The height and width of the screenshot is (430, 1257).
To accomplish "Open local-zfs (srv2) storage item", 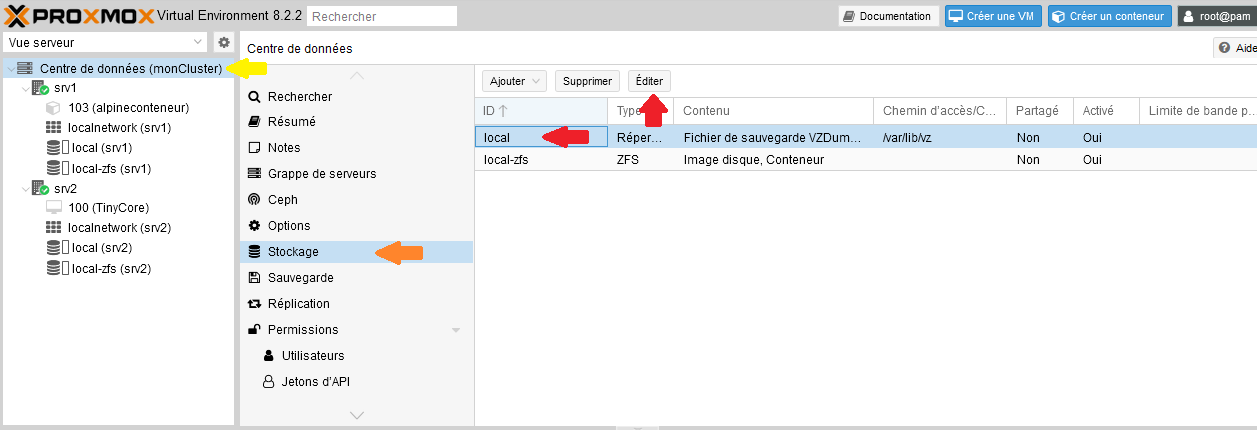I will coord(111,268).
